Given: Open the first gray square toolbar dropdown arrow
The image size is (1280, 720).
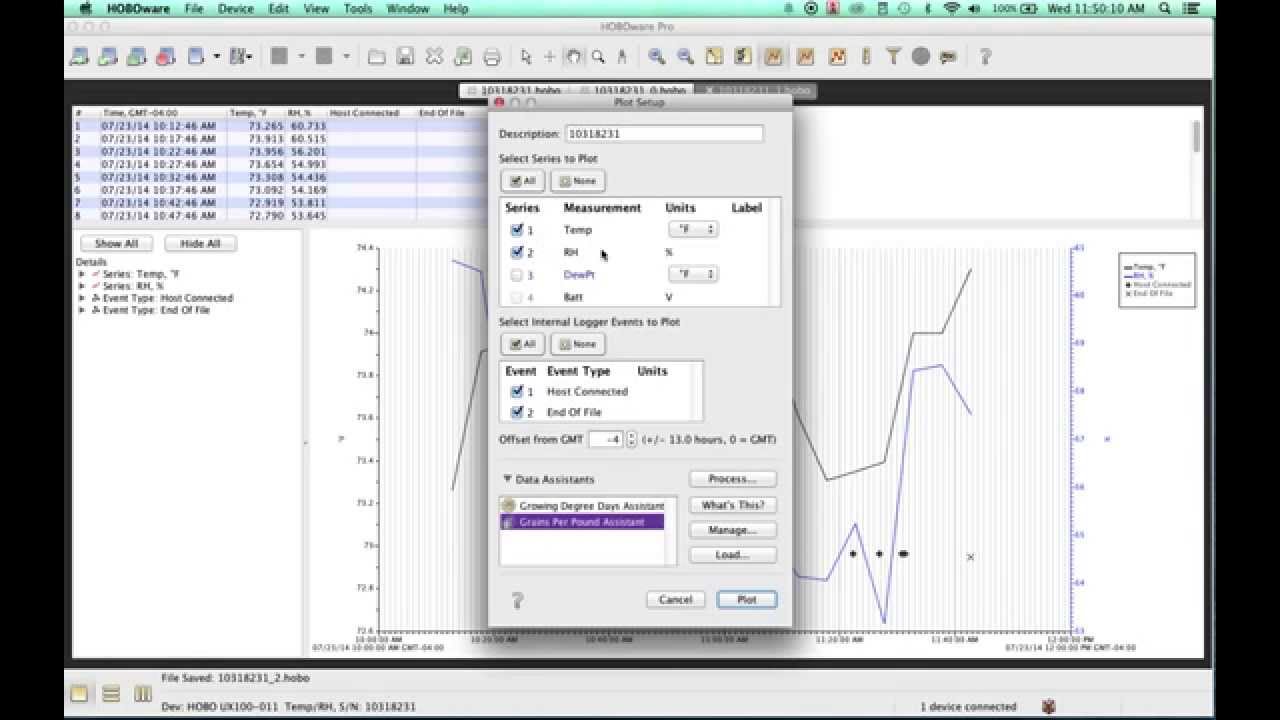Looking at the screenshot, I should 303,57.
